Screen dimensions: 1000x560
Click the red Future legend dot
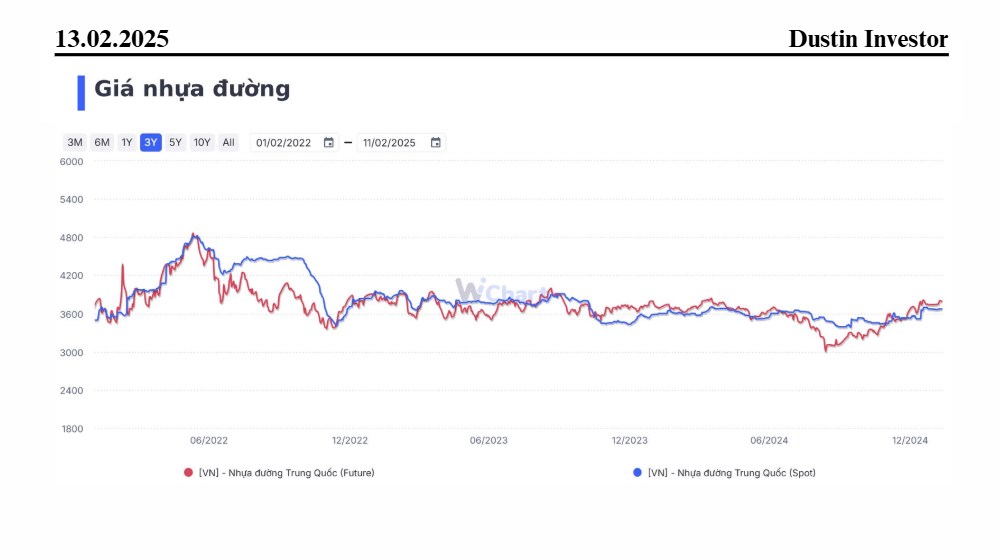[x=188, y=473]
